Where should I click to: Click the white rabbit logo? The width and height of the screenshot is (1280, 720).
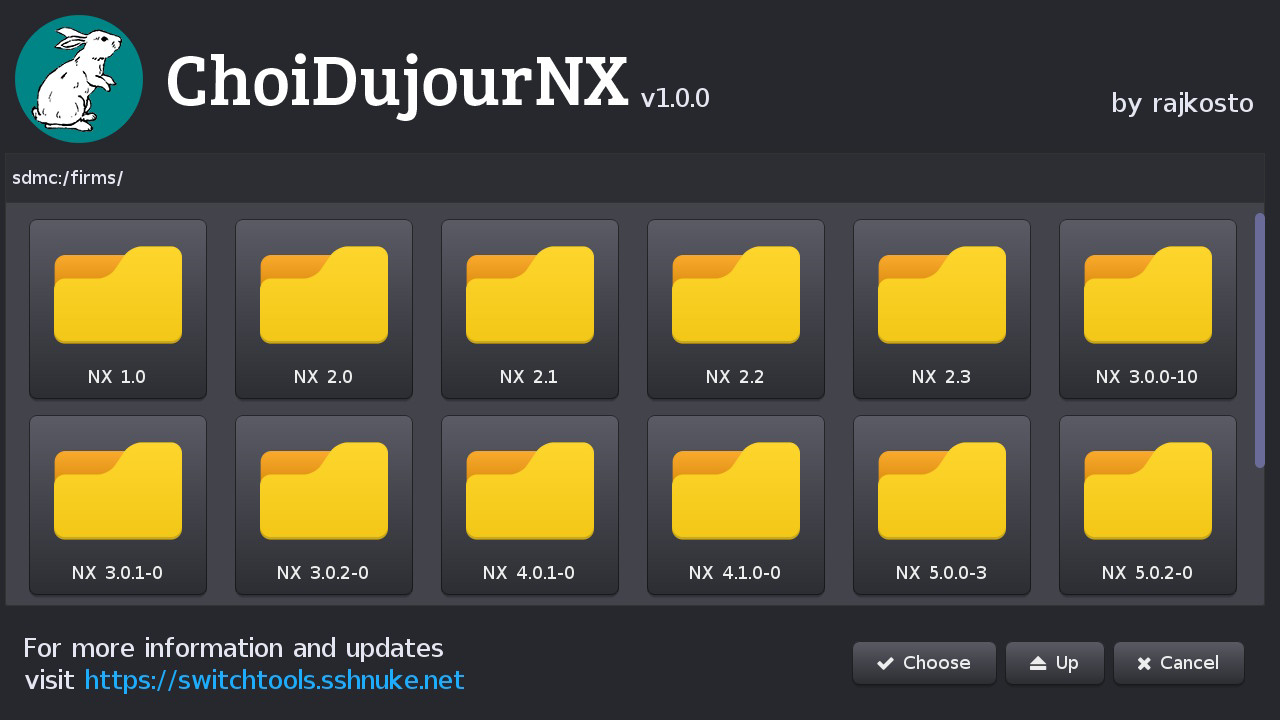79,79
